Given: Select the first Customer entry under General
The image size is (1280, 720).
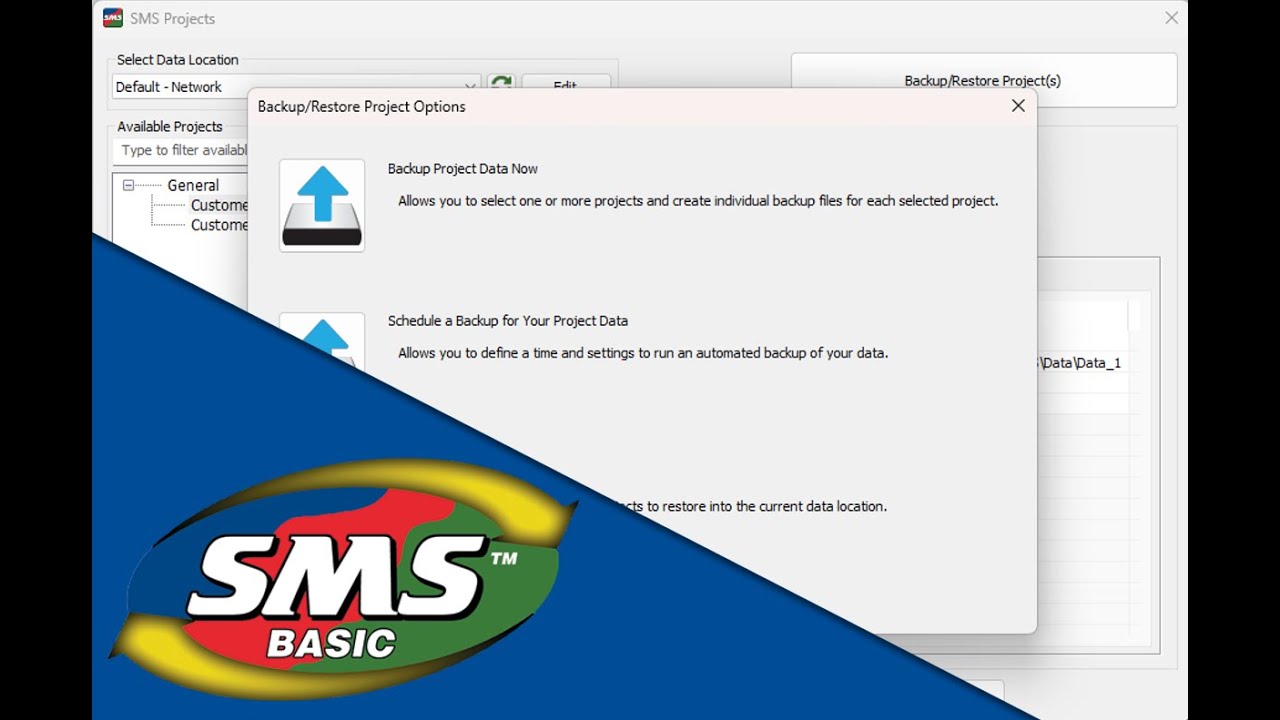Looking at the screenshot, I should click(x=219, y=205).
